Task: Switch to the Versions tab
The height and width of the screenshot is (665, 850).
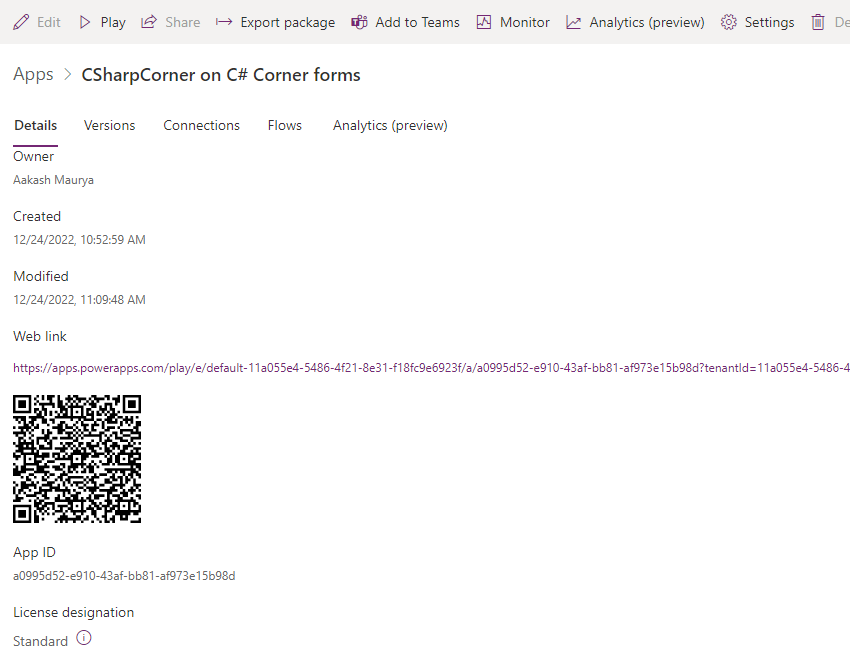Action: [x=109, y=125]
